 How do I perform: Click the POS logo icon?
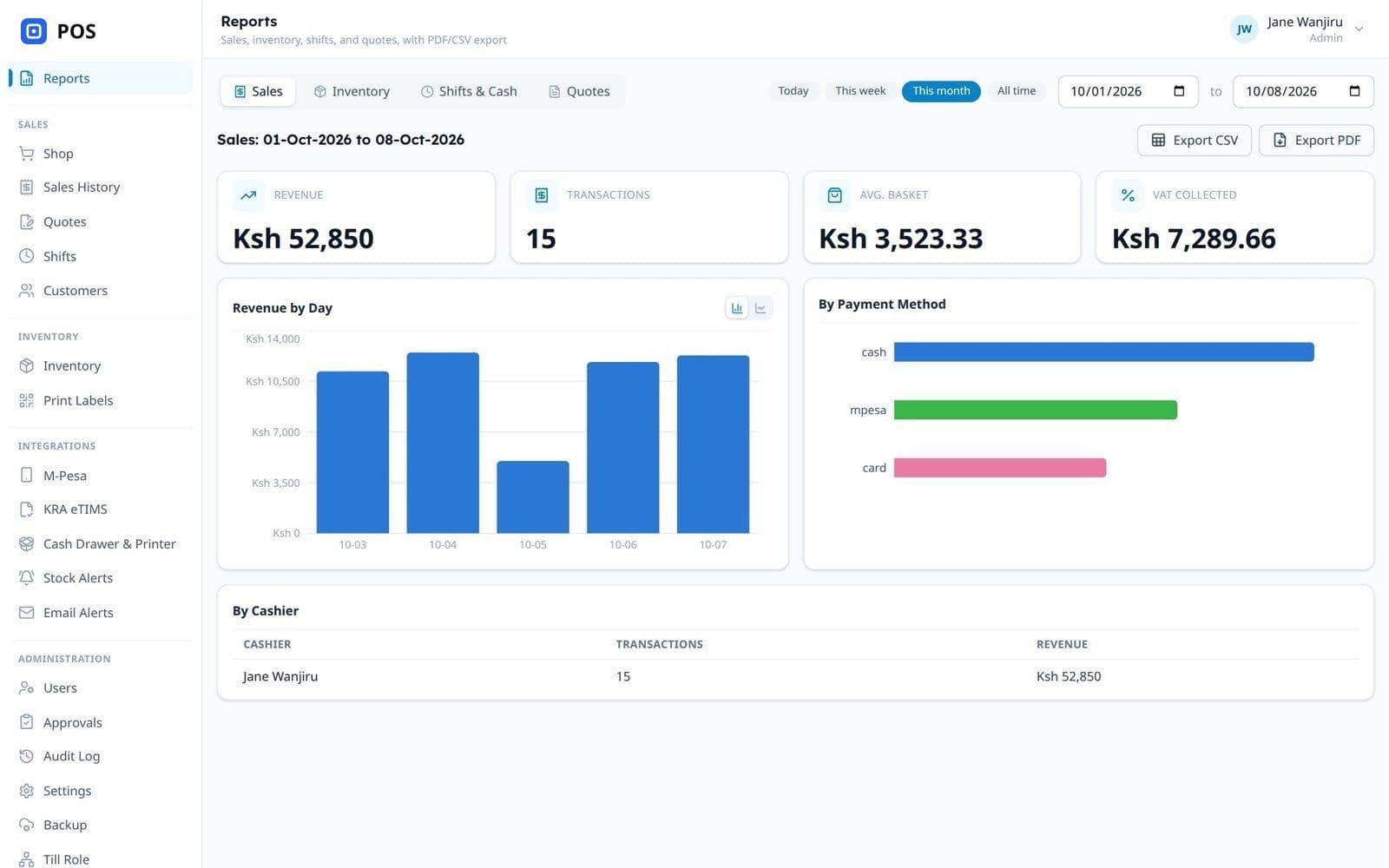[34, 31]
